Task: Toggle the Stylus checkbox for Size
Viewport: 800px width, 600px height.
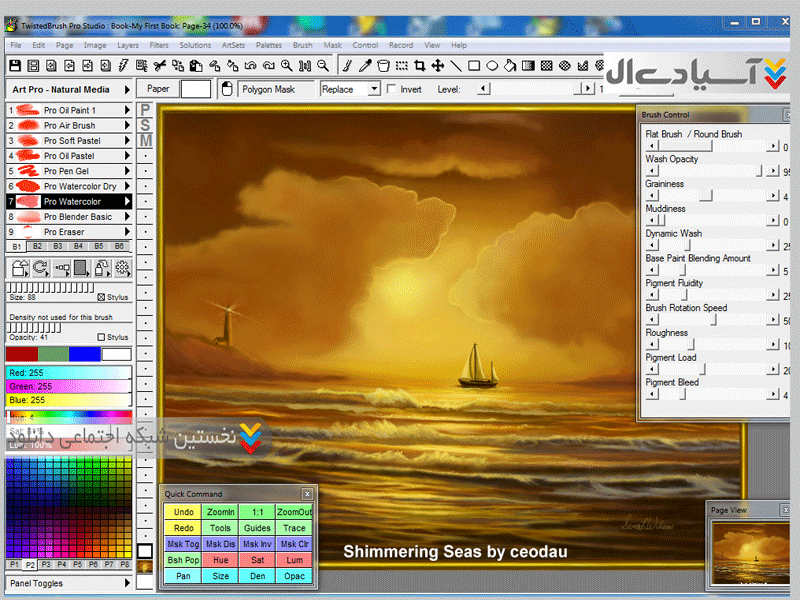Action: 102,297
